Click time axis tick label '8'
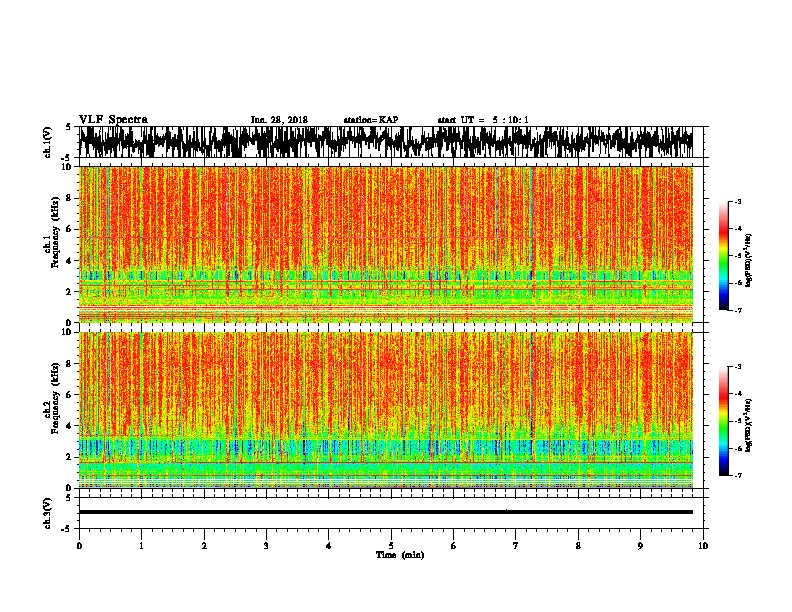The width and height of the screenshot is (792, 612). [x=578, y=546]
